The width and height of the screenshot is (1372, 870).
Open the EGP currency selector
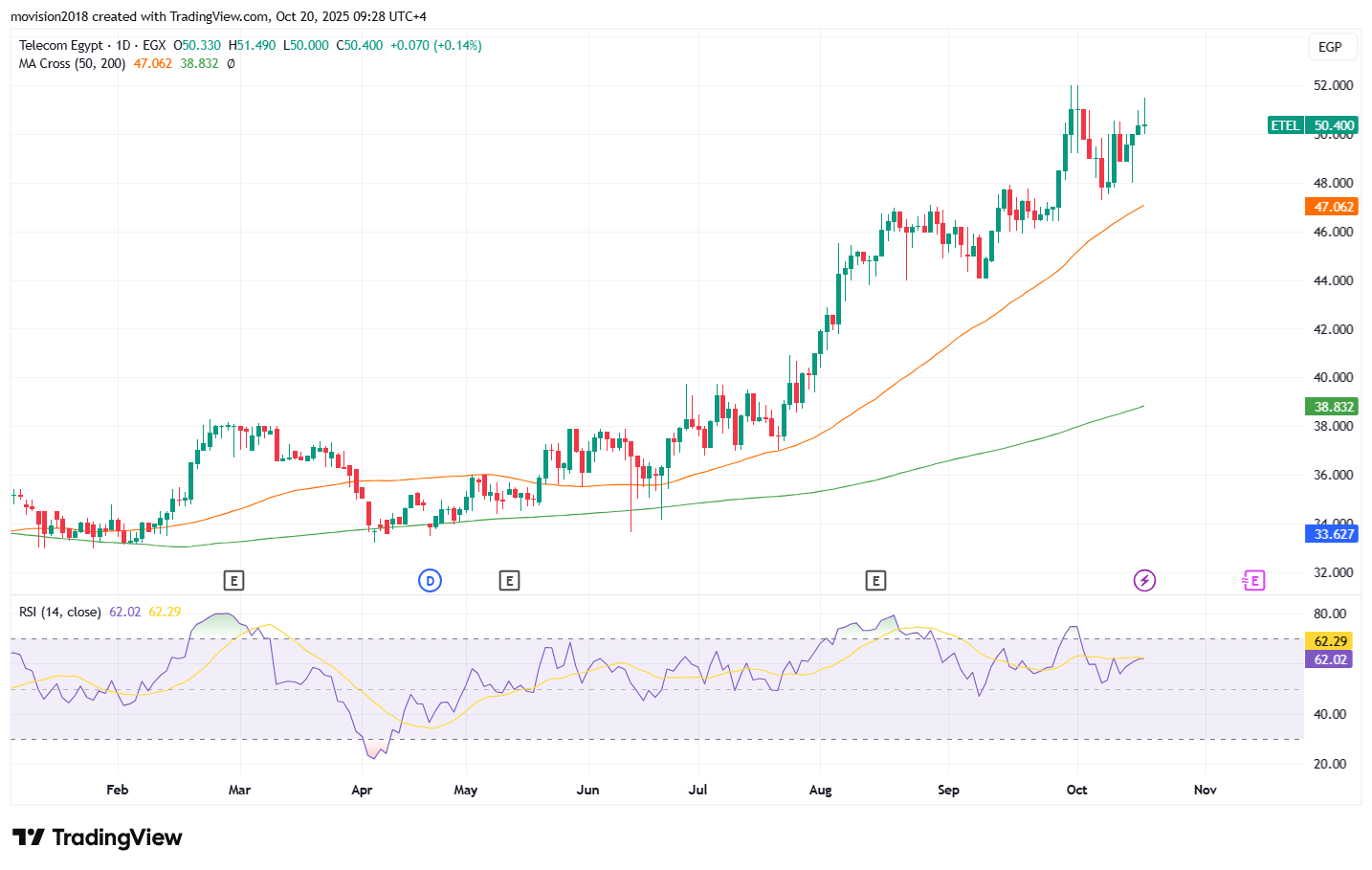(x=1330, y=47)
